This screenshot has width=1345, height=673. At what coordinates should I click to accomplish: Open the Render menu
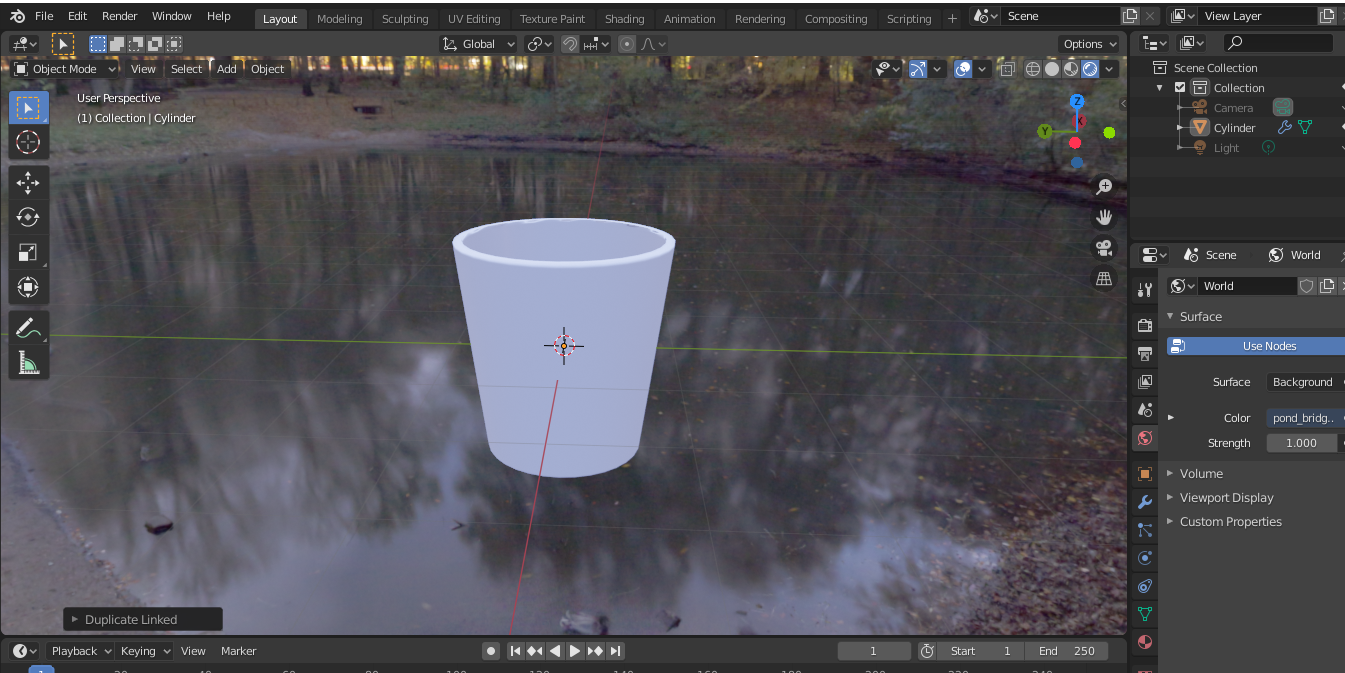[x=120, y=16]
